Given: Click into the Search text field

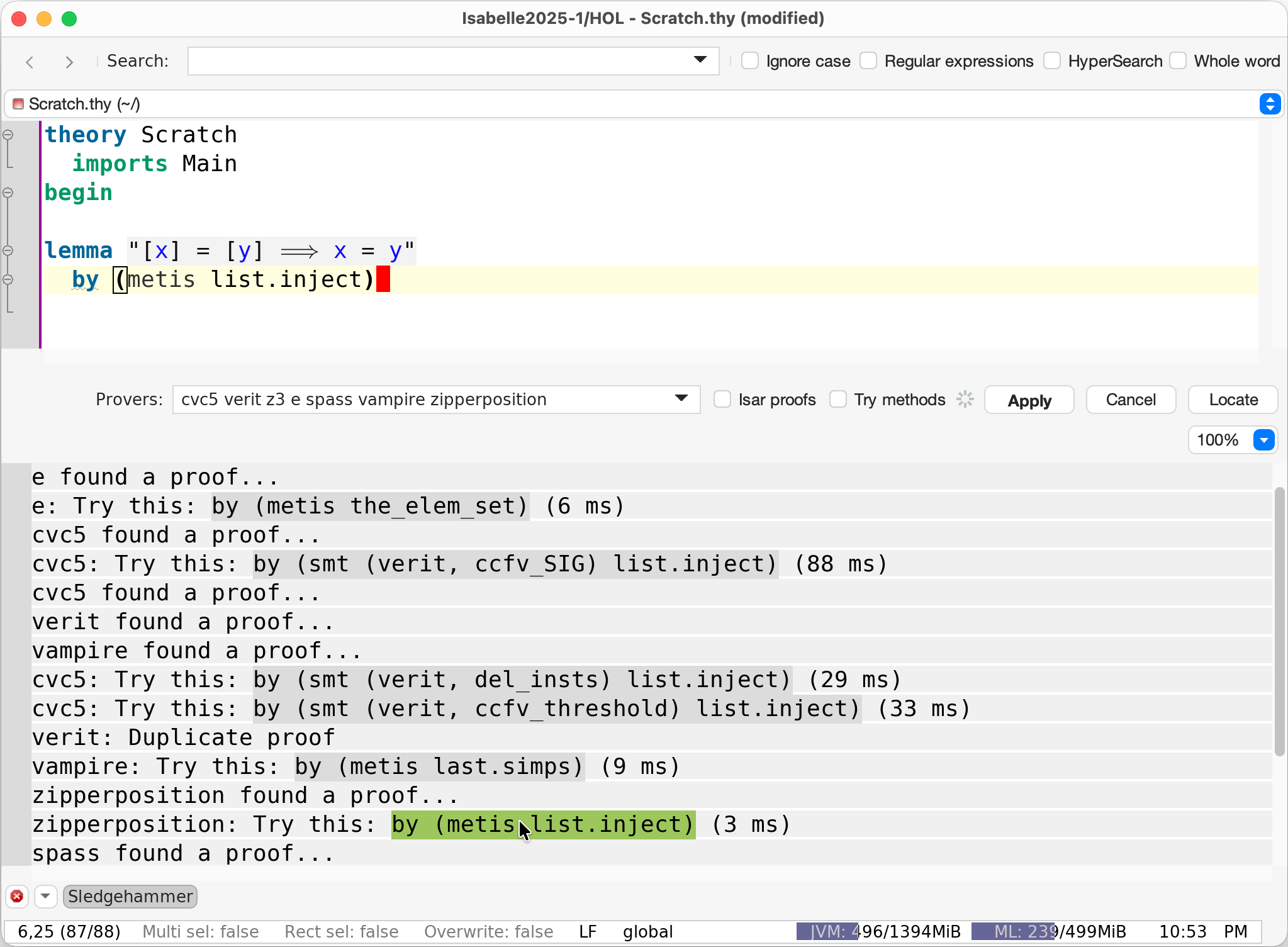Looking at the screenshot, I should point(440,61).
